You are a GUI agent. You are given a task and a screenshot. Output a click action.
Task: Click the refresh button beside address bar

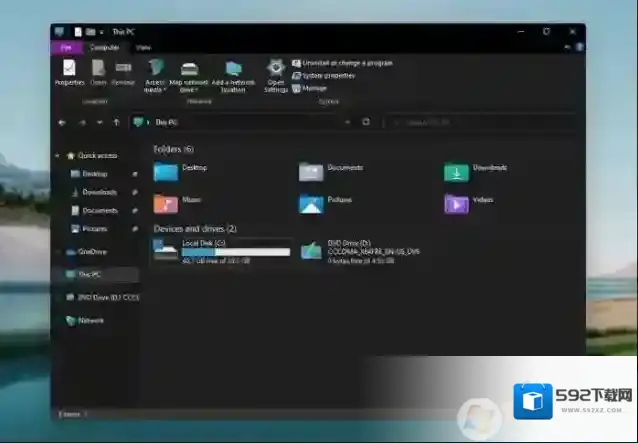coord(366,122)
